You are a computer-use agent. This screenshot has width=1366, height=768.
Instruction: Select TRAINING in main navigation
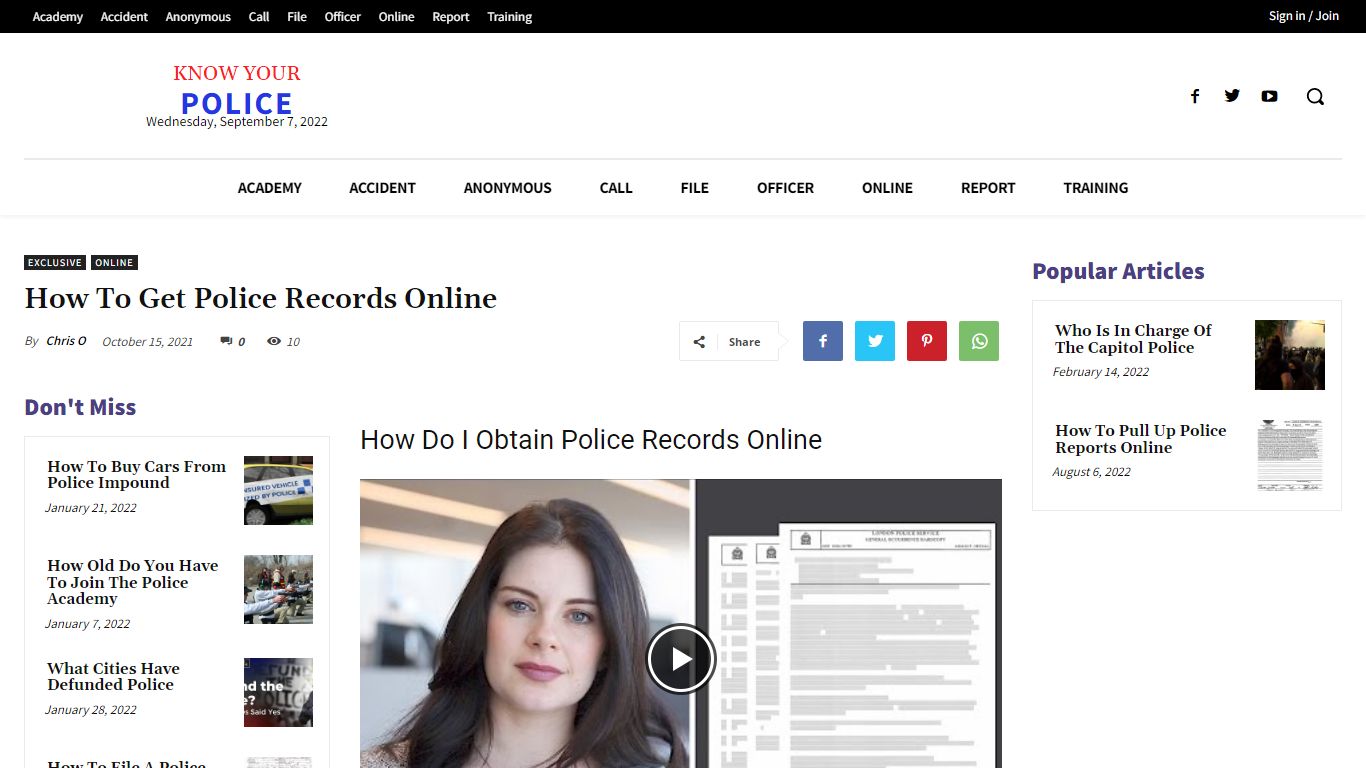1096,188
